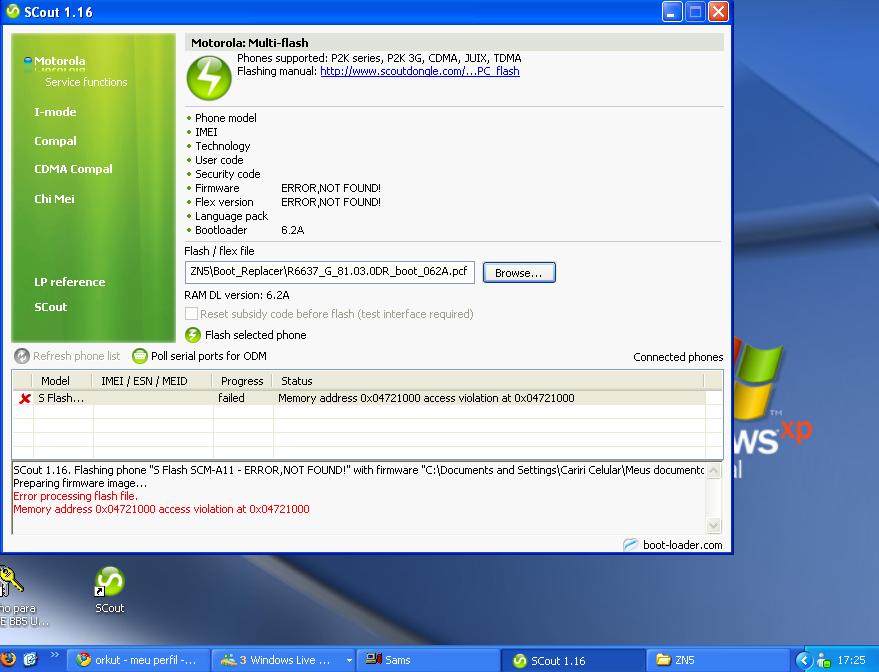Switch to SCout 1.16 taskbar button

[x=572, y=660]
